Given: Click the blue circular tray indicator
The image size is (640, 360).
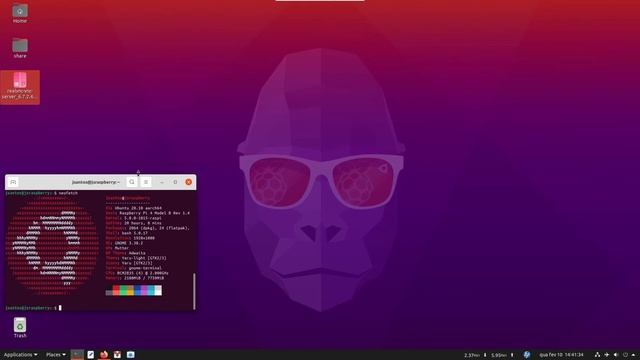Looking at the screenshot, I should [x=527, y=355].
